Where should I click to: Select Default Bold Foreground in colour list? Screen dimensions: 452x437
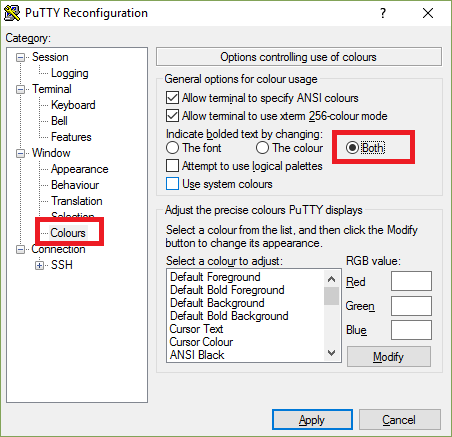pyautogui.click(x=227, y=290)
